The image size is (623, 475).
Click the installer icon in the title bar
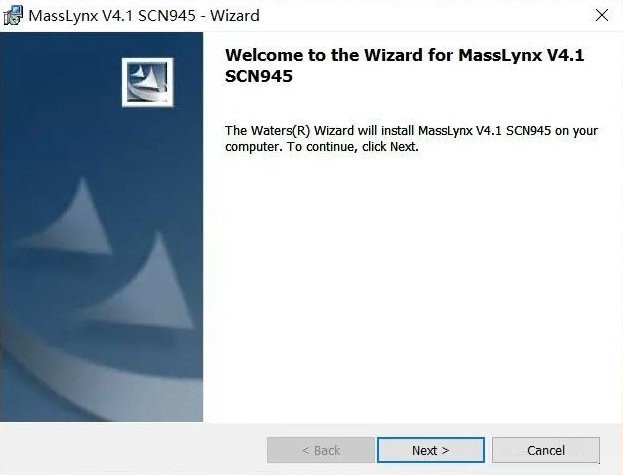[13, 15]
